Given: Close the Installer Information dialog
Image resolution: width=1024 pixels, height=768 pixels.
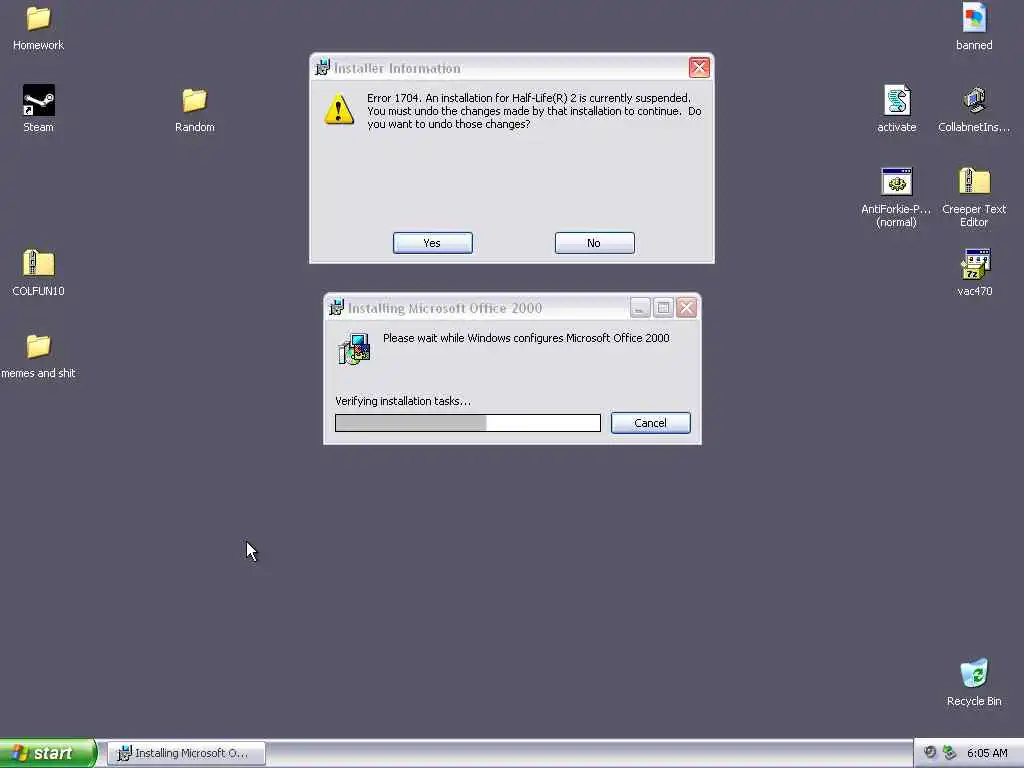Looking at the screenshot, I should (699, 67).
